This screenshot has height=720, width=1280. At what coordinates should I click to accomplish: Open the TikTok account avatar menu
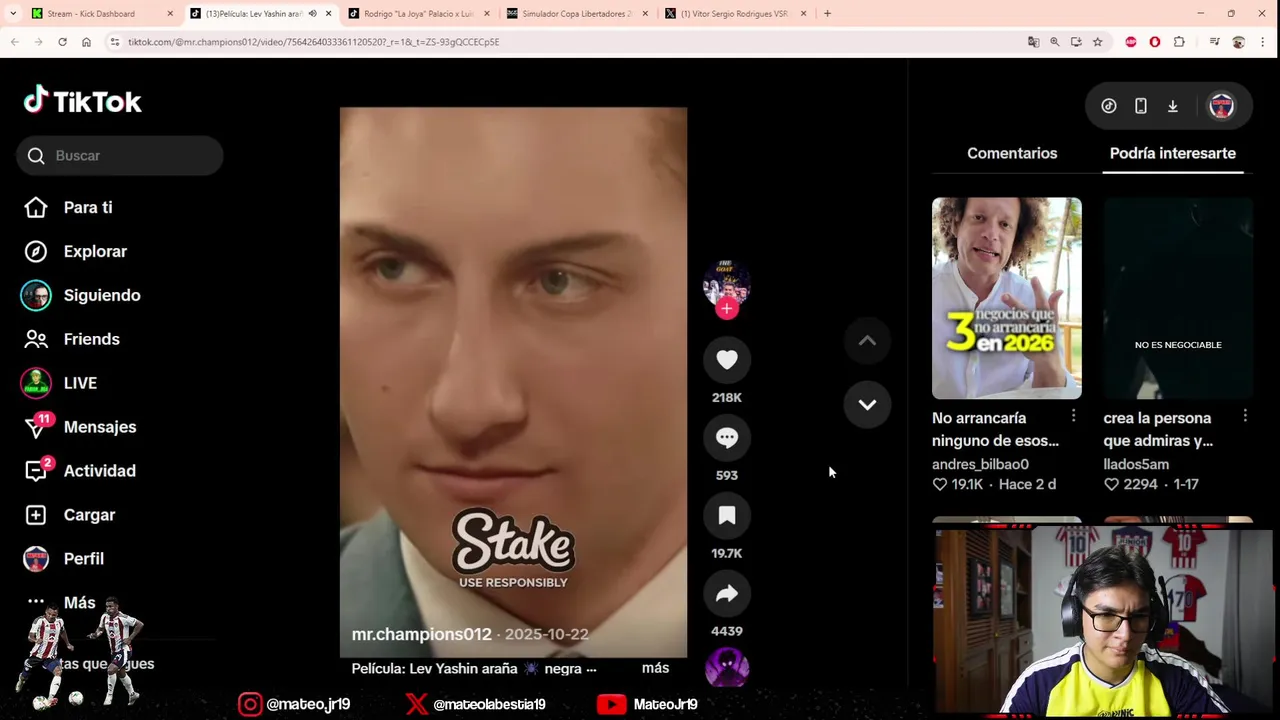click(1221, 106)
